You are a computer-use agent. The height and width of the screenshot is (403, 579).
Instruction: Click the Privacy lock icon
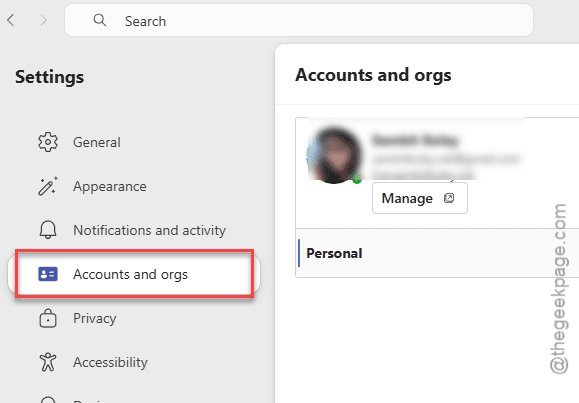point(48,318)
